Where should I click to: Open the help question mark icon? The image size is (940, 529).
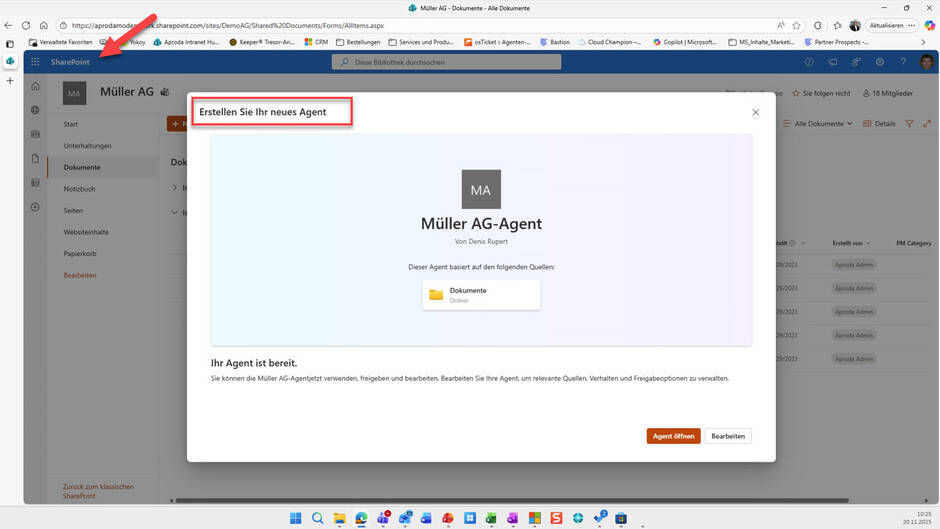point(903,62)
